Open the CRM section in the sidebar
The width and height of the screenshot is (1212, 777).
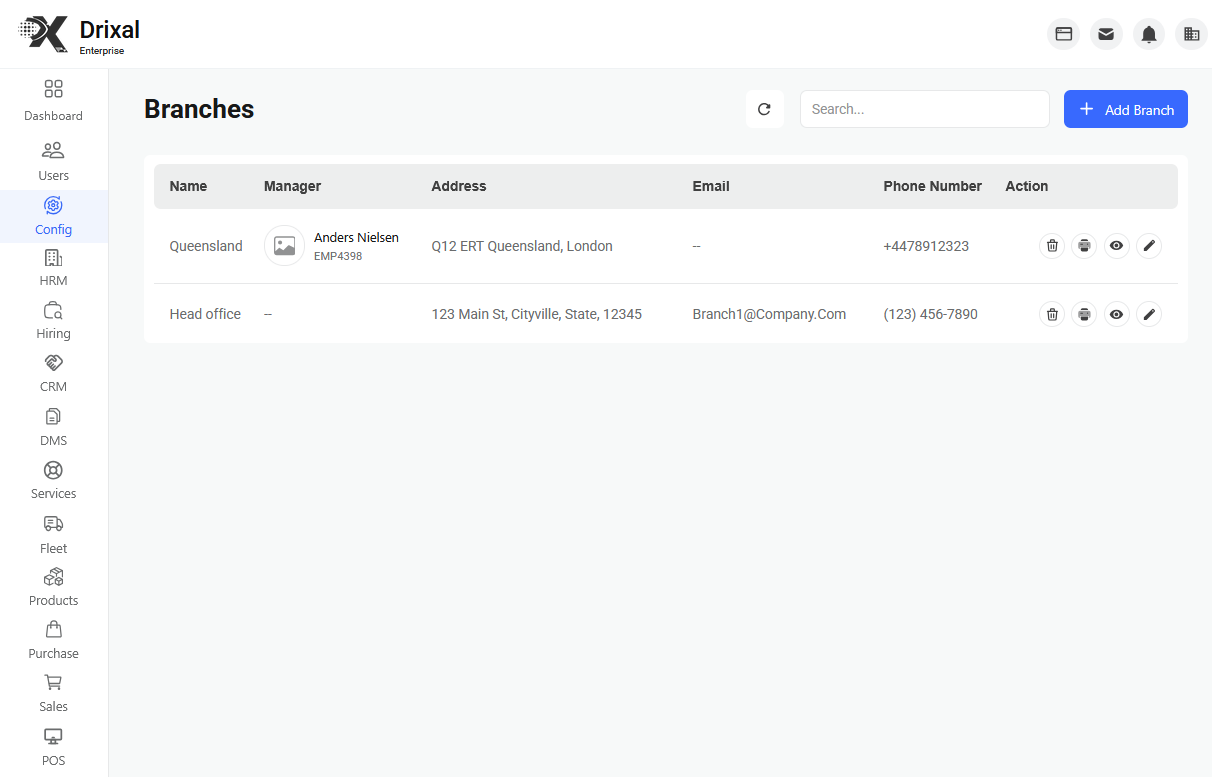[x=53, y=373]
